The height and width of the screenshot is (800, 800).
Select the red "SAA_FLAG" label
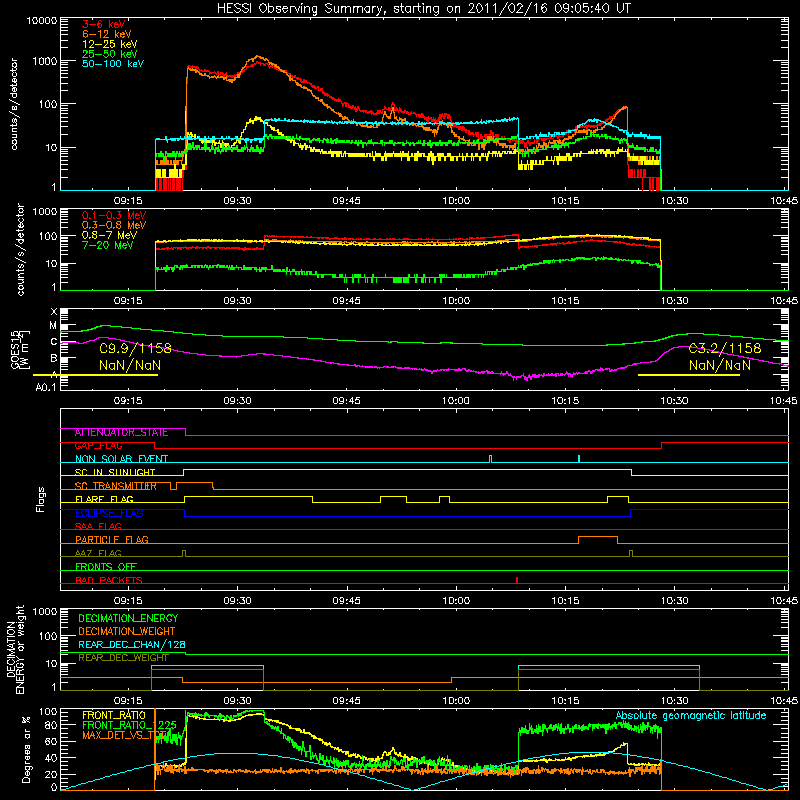tap(98, 527)
